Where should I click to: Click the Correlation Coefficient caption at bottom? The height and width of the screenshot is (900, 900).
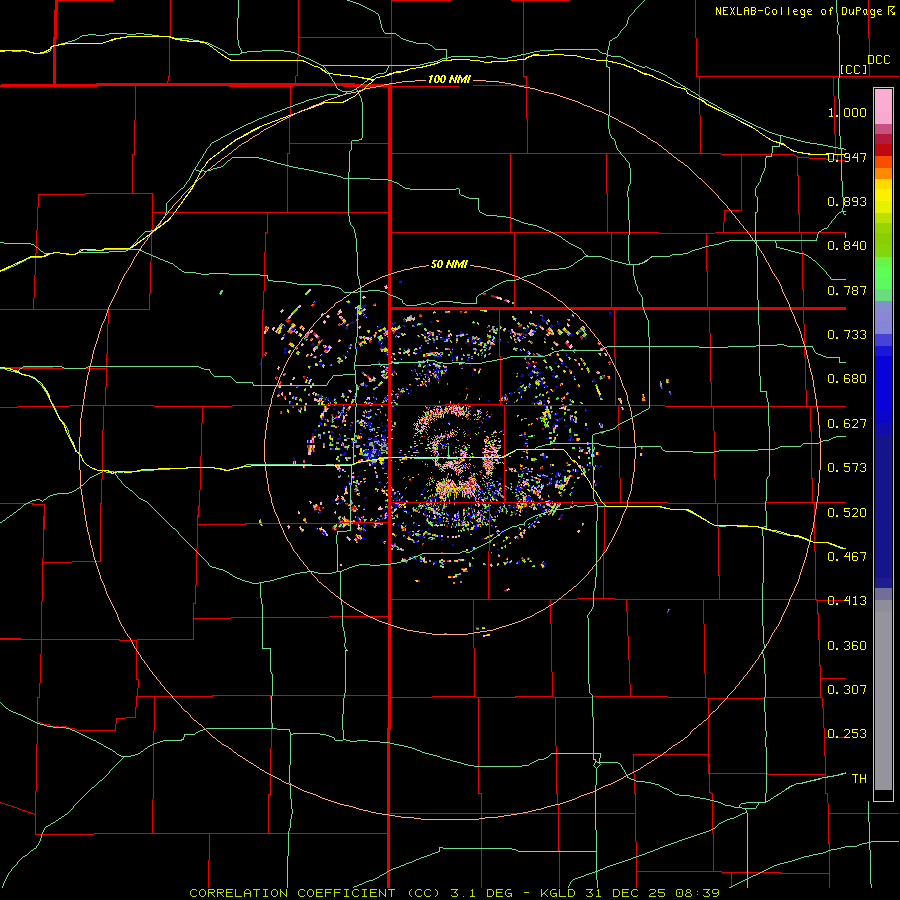(455, 893)
